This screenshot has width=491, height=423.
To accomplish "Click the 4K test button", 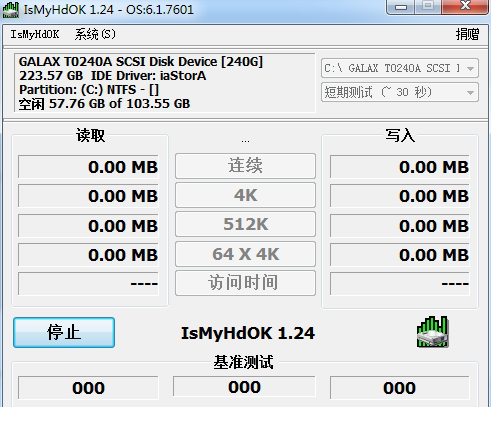I will (x=245, y=195).
